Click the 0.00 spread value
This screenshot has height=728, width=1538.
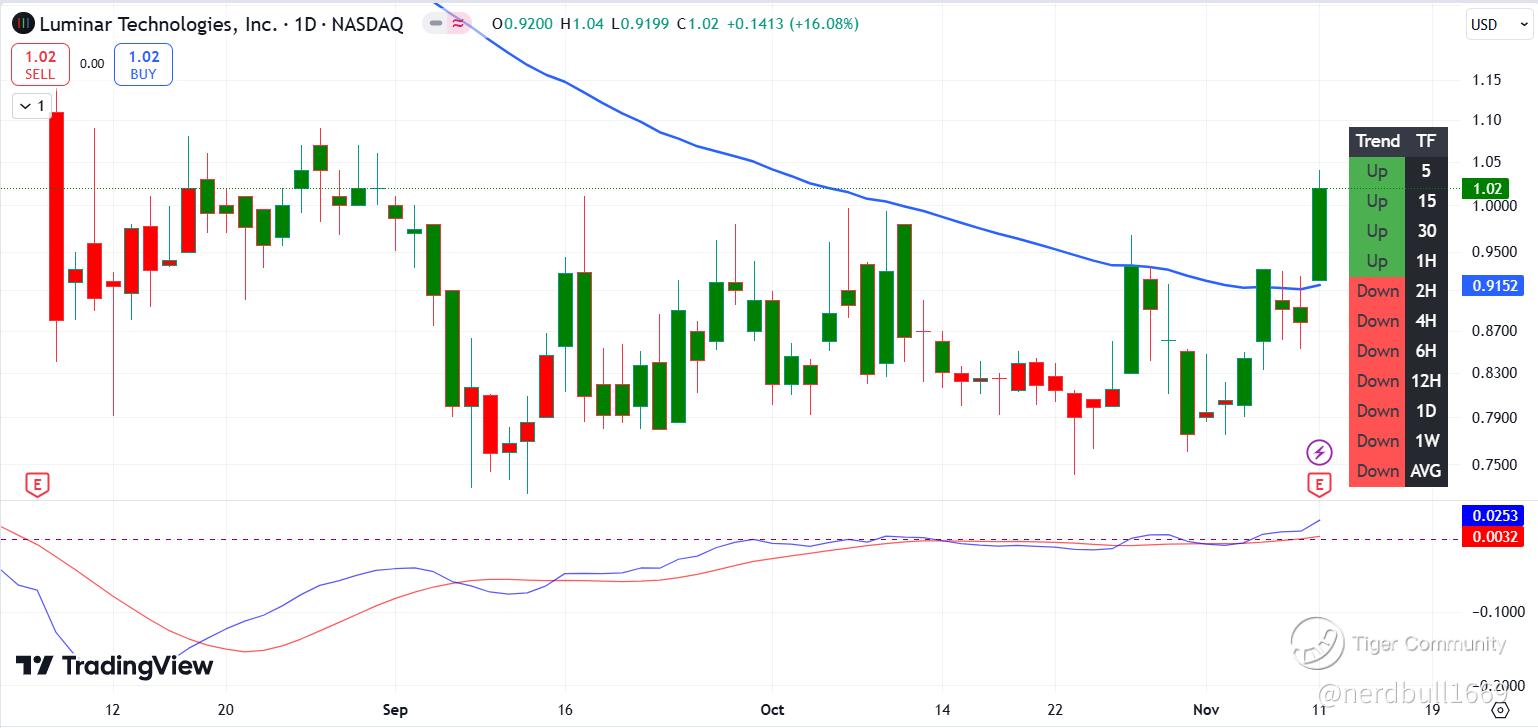point(92,64)
